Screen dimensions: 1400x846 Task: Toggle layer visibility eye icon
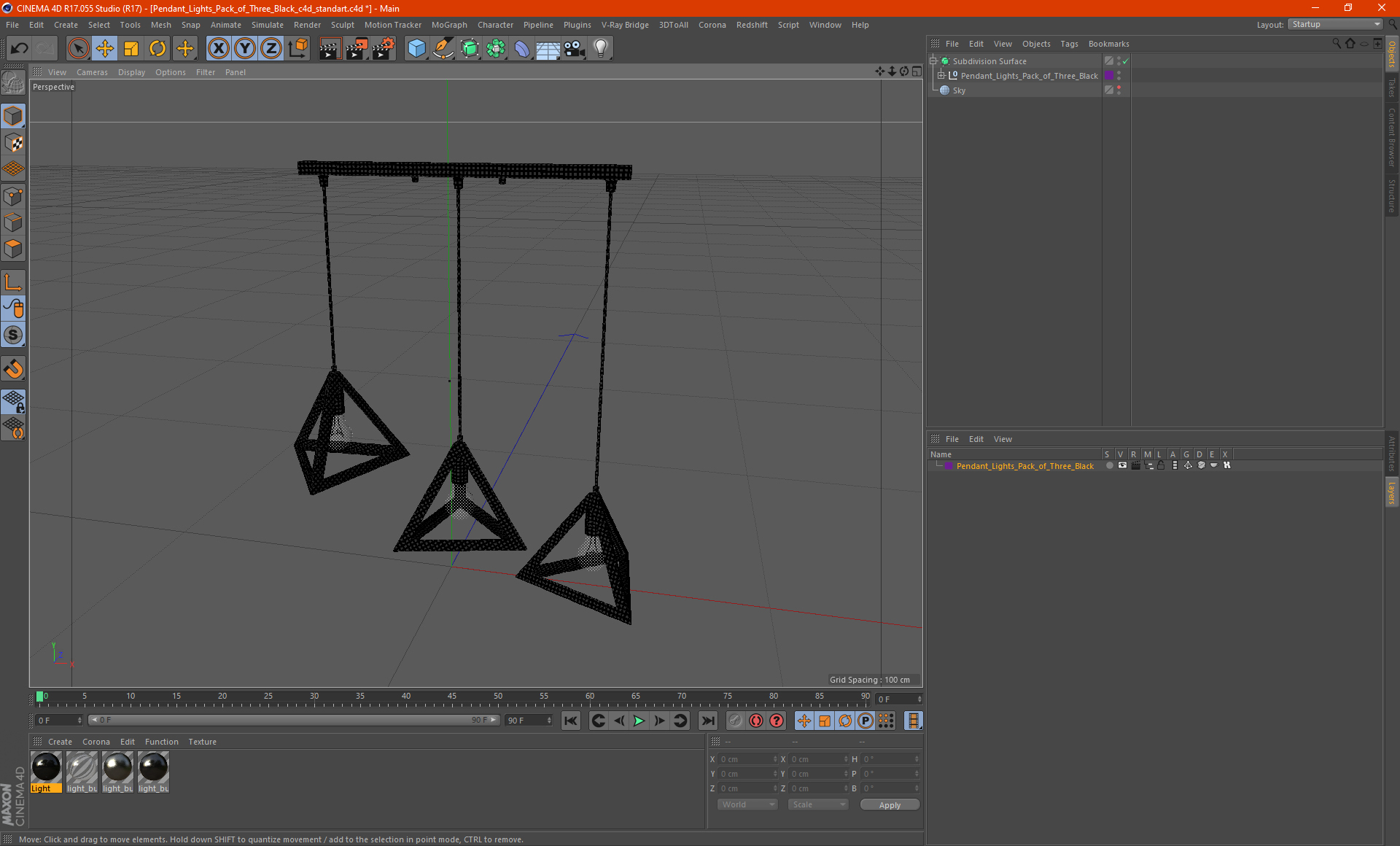[1122, 465]
